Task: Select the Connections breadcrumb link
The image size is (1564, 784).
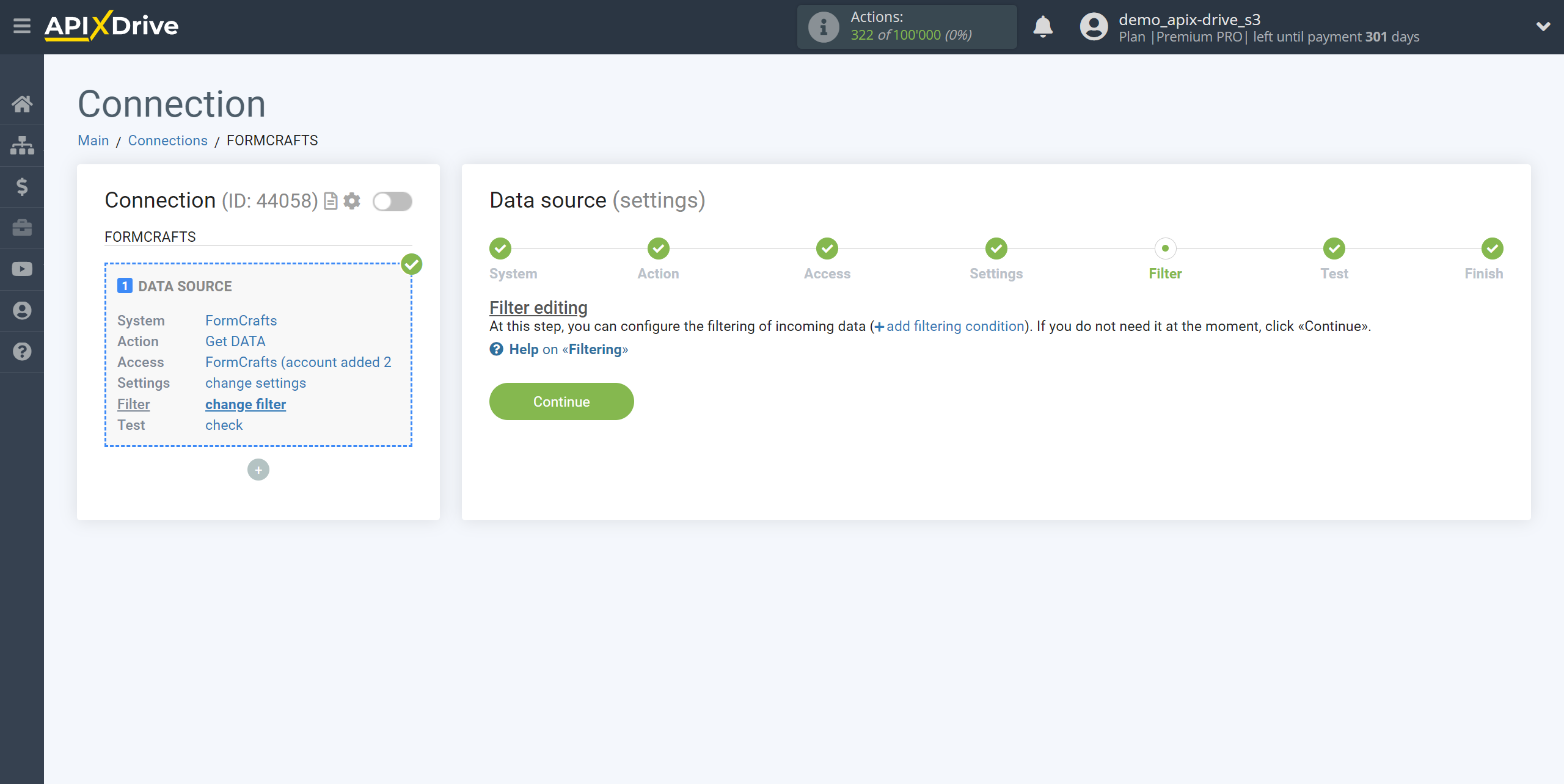Action: click(167, 140)
